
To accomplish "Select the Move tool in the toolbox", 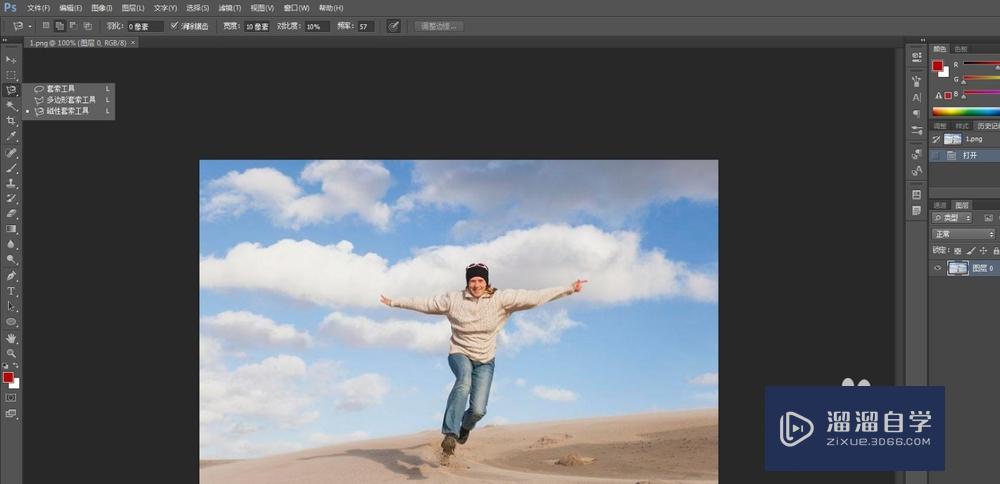I will [x=11, y=60].
